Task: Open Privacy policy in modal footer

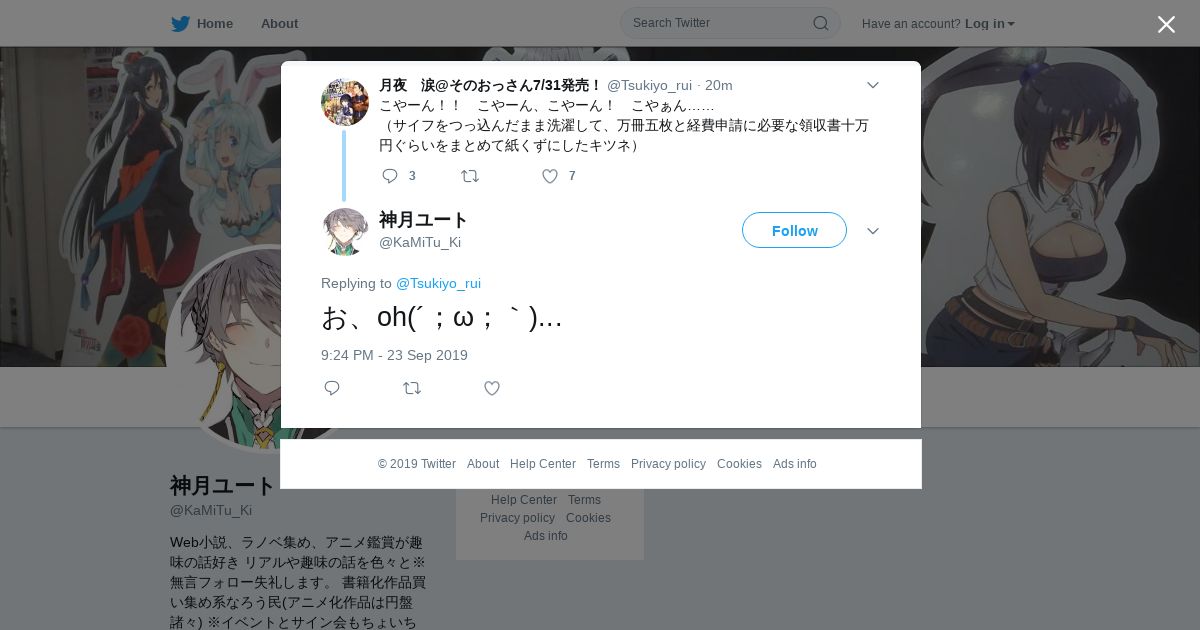Action: 668,464
